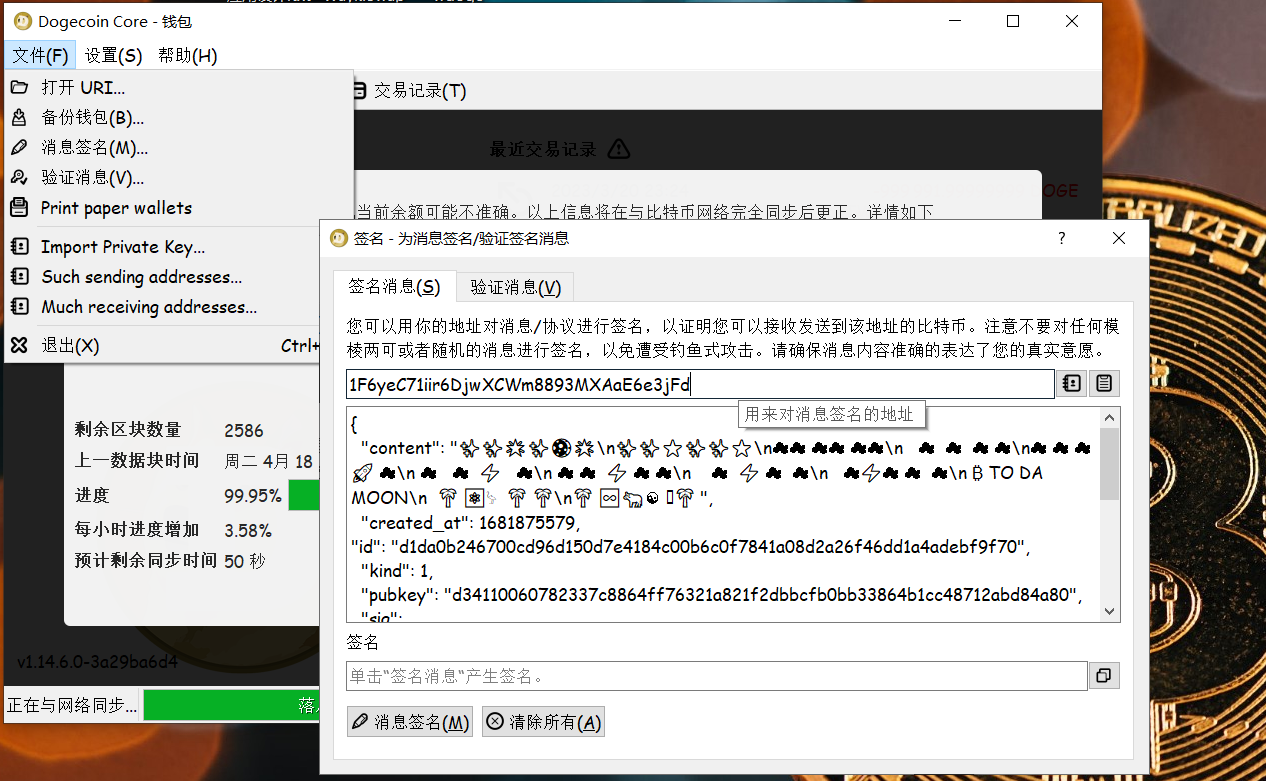Click the 99.95% progress value
Image resolution: width=1266 pixels, height=781 pixels.
(253, 496)
